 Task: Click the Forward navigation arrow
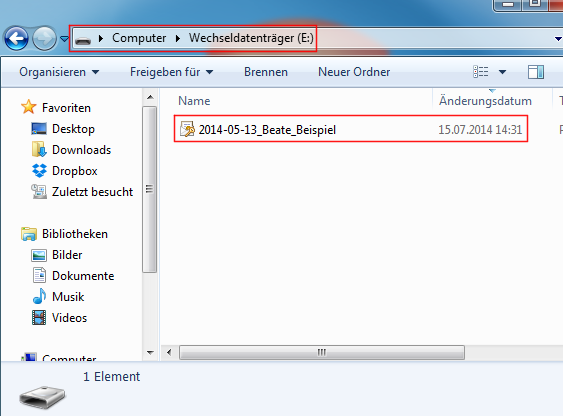(x=45, y=38)
